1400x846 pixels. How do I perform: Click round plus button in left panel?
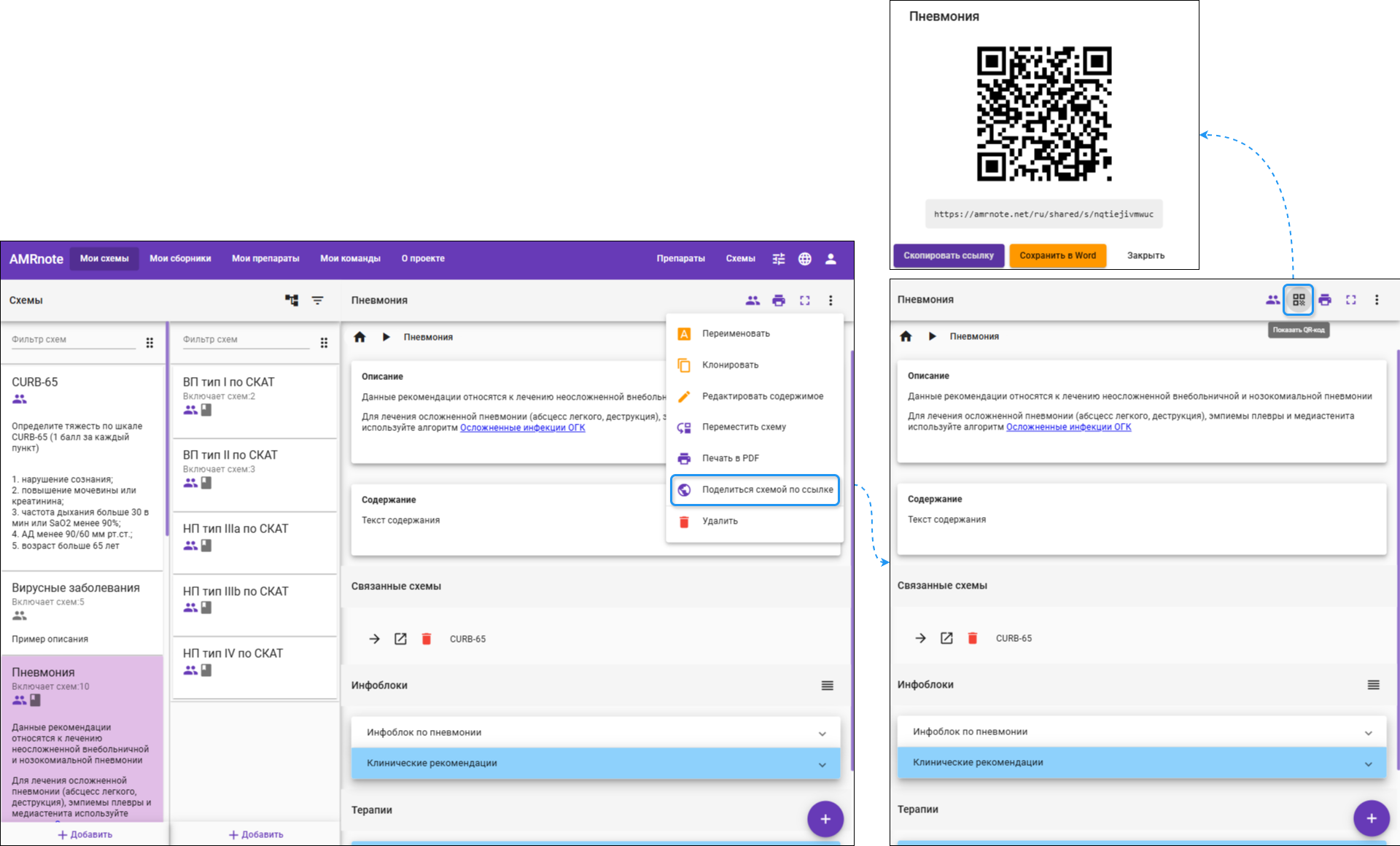tap(825, 819)
